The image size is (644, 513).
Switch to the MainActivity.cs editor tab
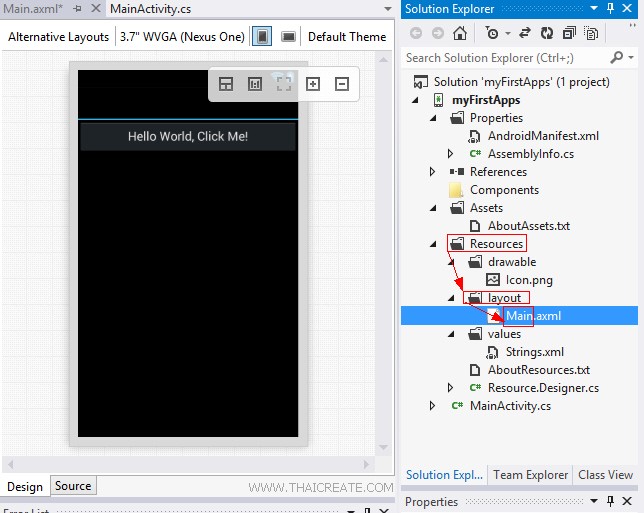(150, 9)
